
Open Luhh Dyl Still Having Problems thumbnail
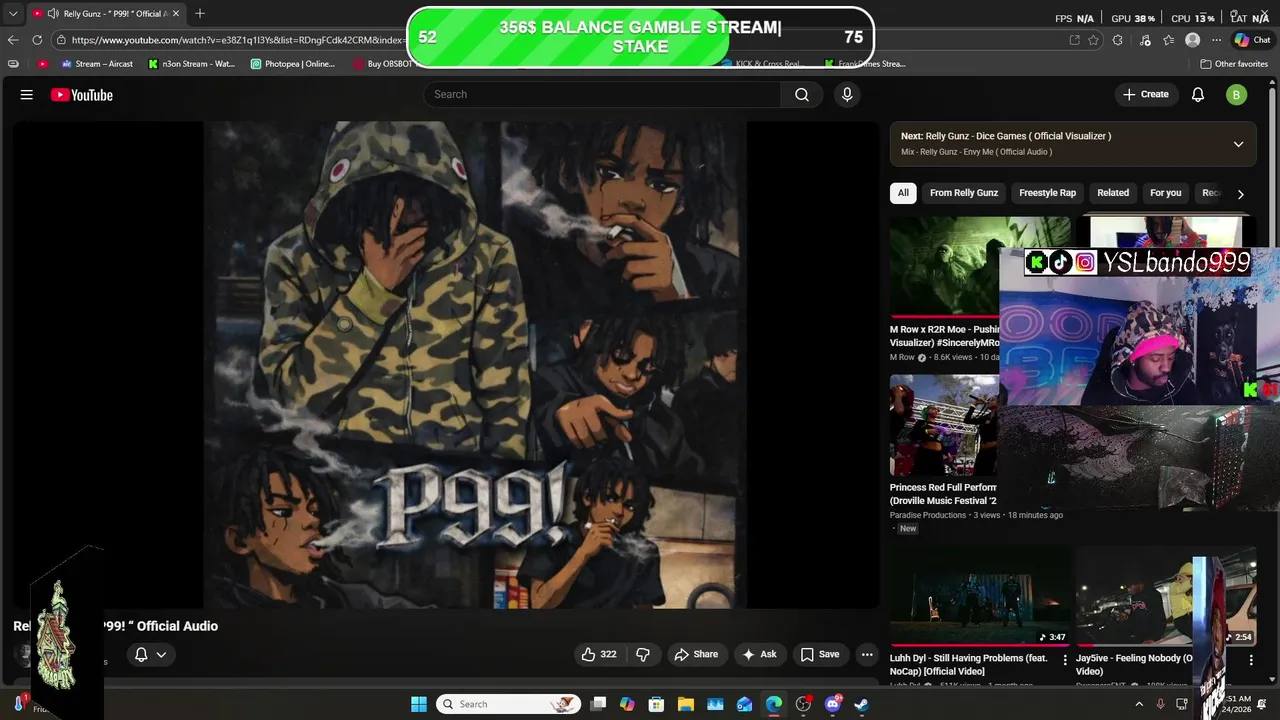click(x=980, y=596)
